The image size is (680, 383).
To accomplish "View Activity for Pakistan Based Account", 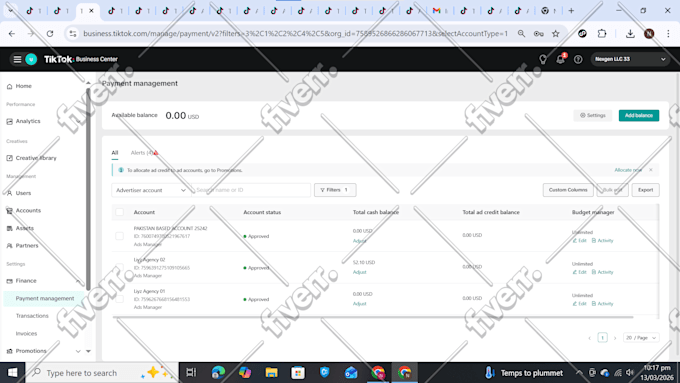I will click(x=602, y=241).
